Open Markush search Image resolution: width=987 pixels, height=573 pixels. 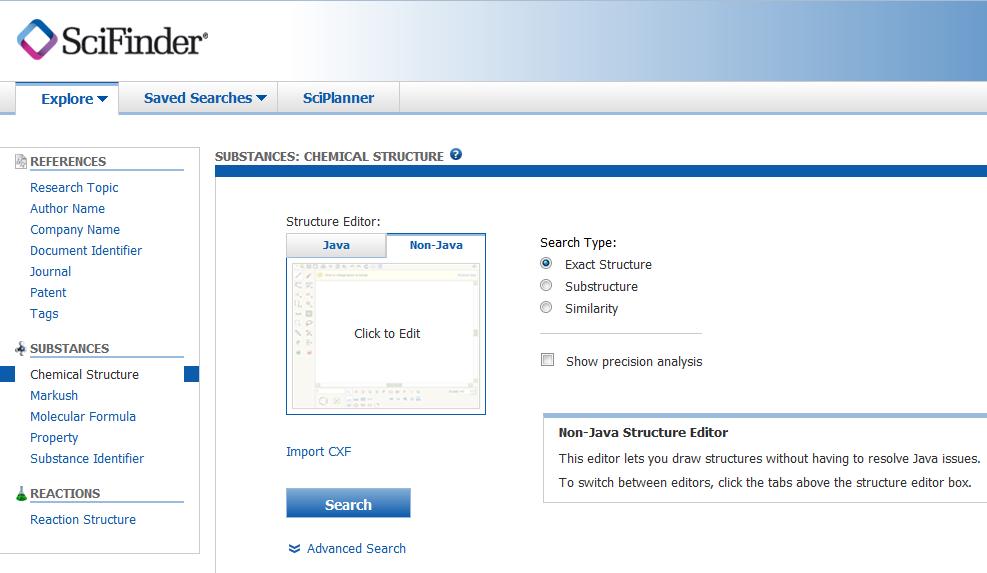[x=54, y=395]
